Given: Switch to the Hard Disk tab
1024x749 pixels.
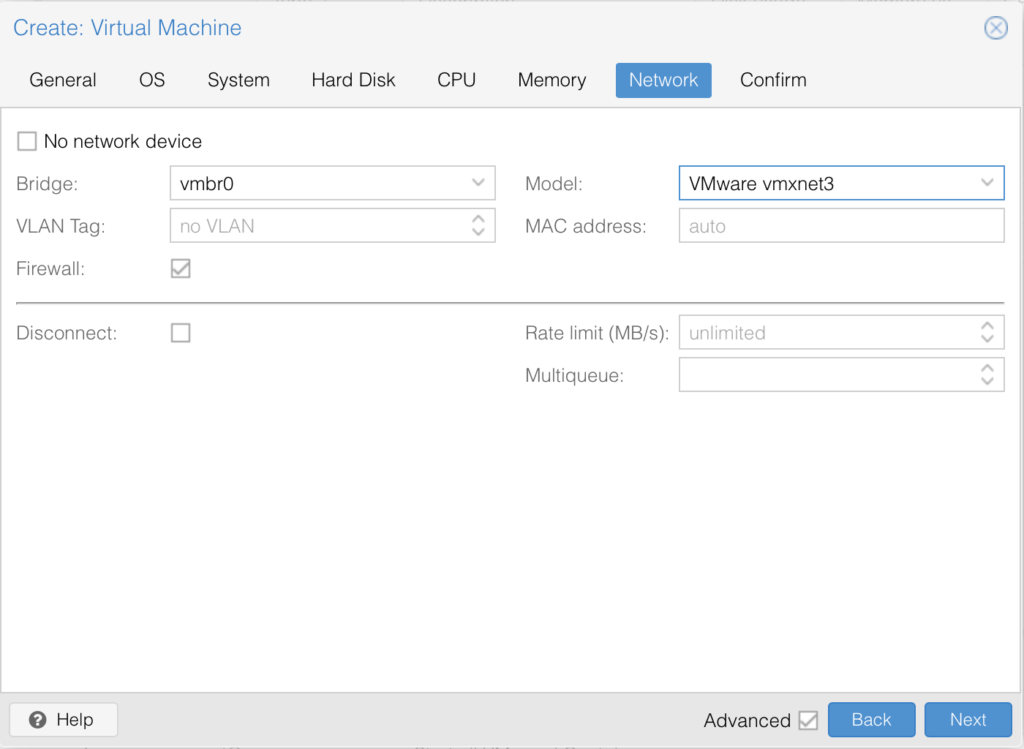Looking at the screenshot, I should [x=353, y=80].
